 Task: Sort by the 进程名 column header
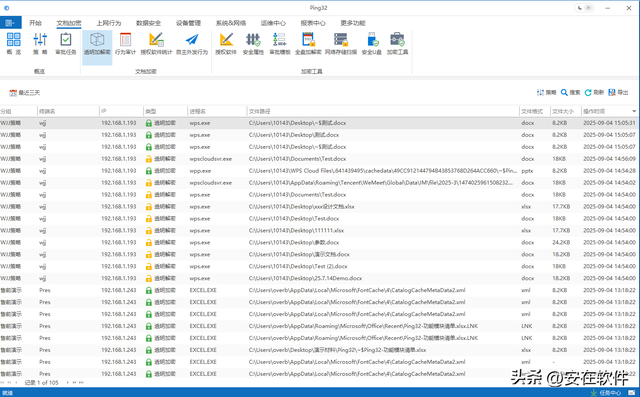pyautogui.click(x=217, y=111)
